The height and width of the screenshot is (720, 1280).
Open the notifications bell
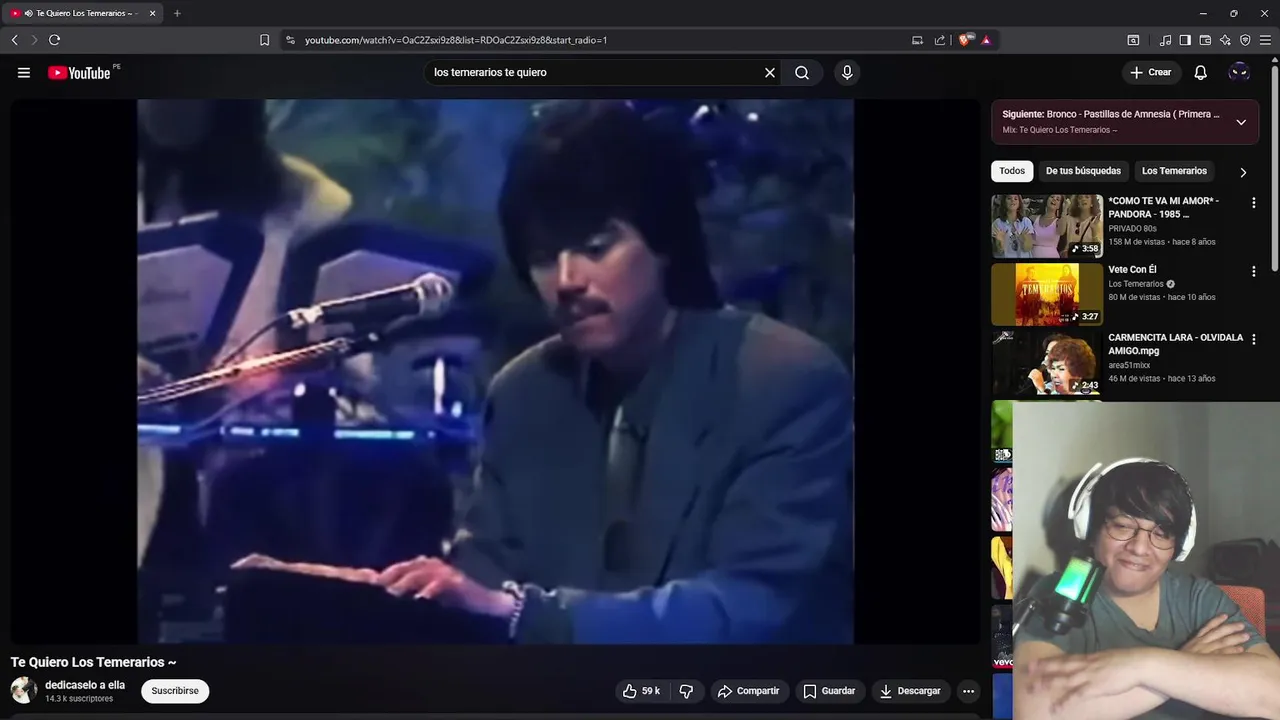(x=1201, y=72)
